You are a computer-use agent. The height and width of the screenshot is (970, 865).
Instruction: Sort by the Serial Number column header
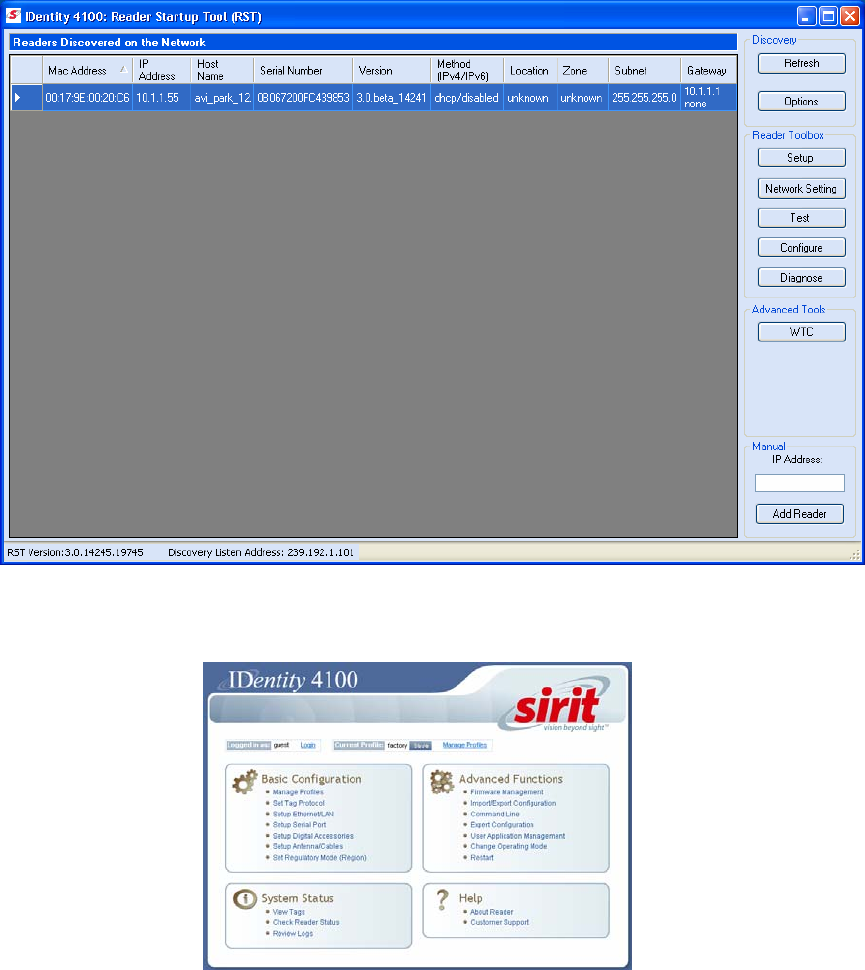303,70
